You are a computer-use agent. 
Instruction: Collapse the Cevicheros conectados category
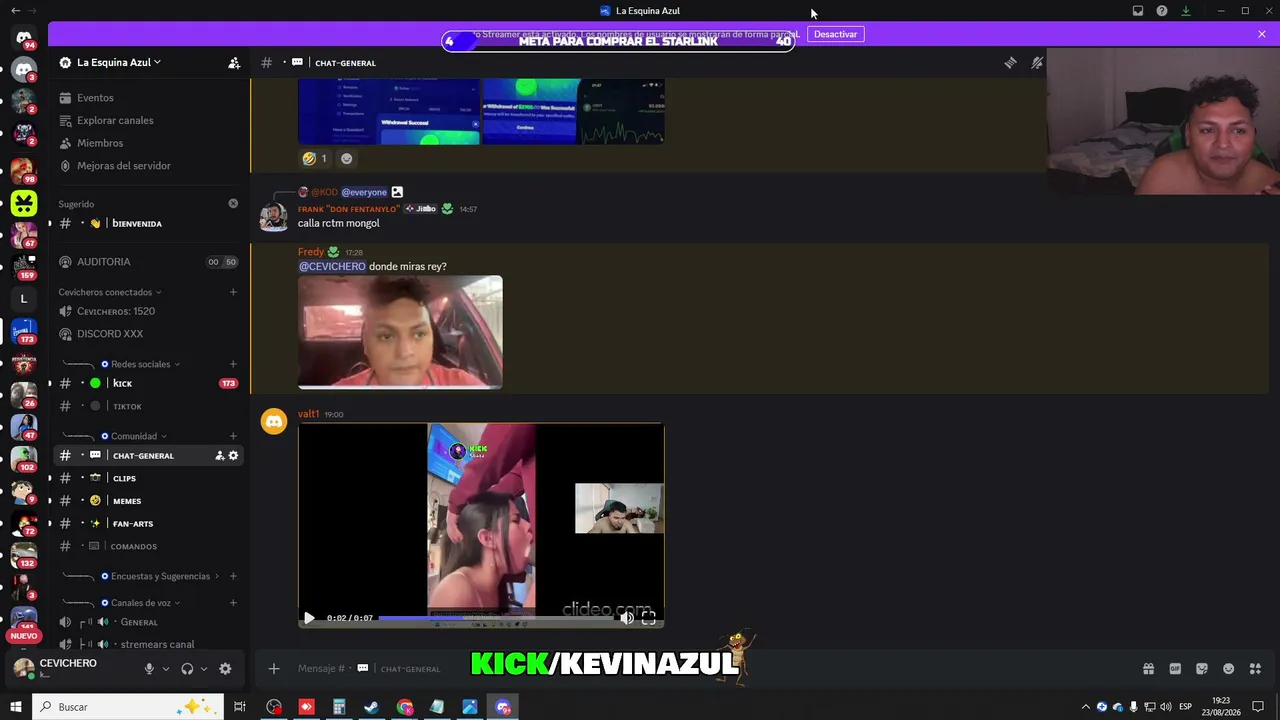[110, 292]
